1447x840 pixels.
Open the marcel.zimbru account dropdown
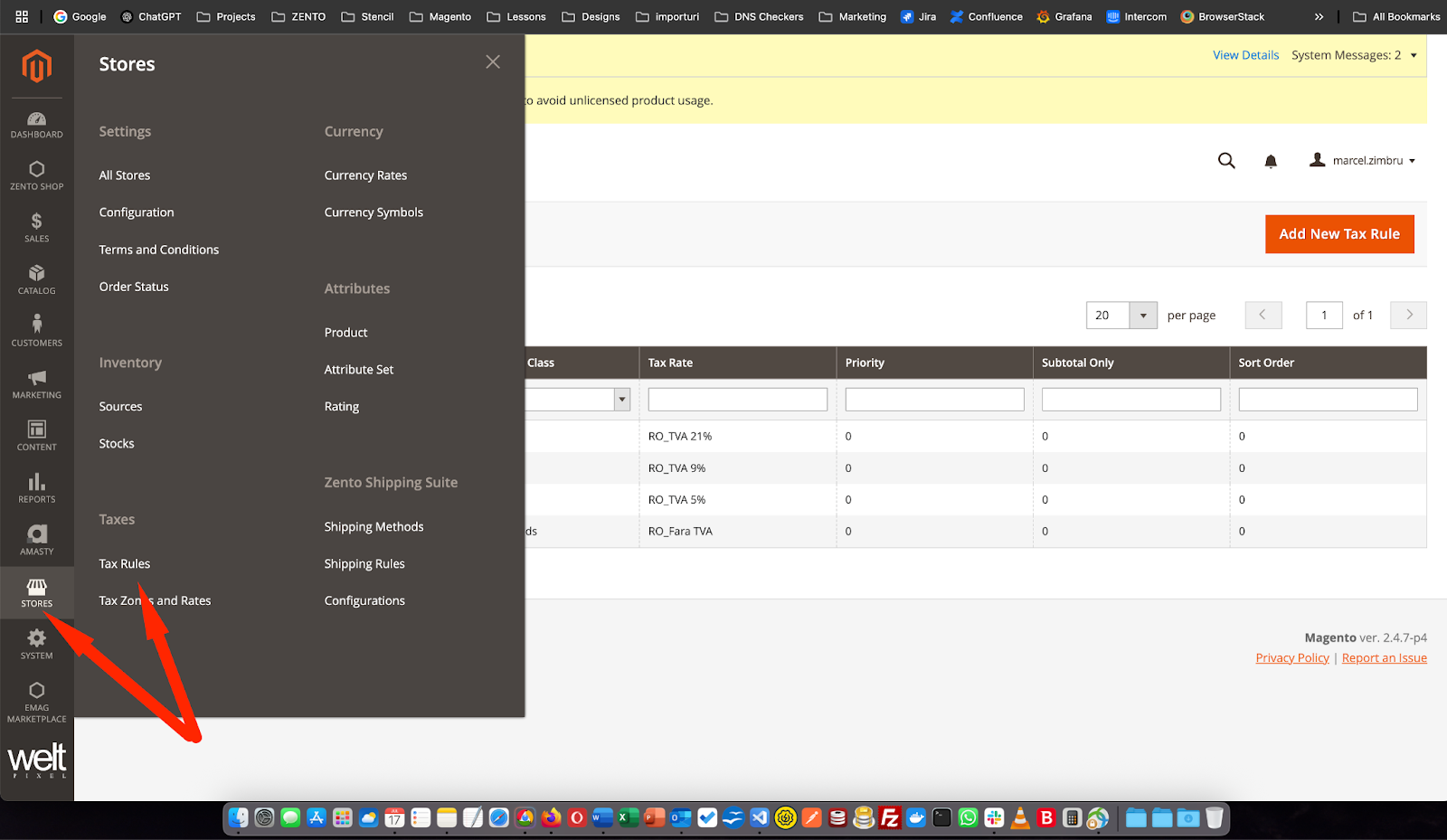coord(1363,161)
